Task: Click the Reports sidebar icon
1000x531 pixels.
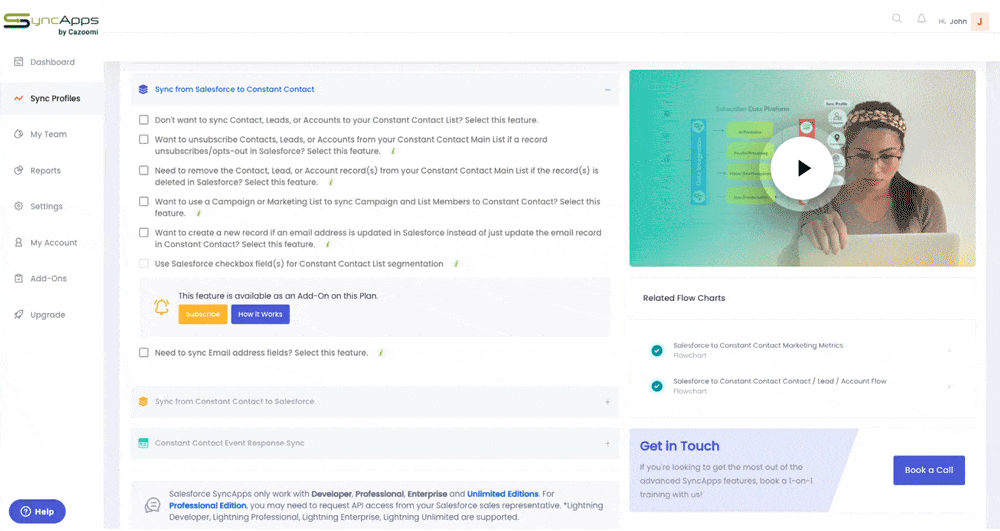Action: [18, 170]
